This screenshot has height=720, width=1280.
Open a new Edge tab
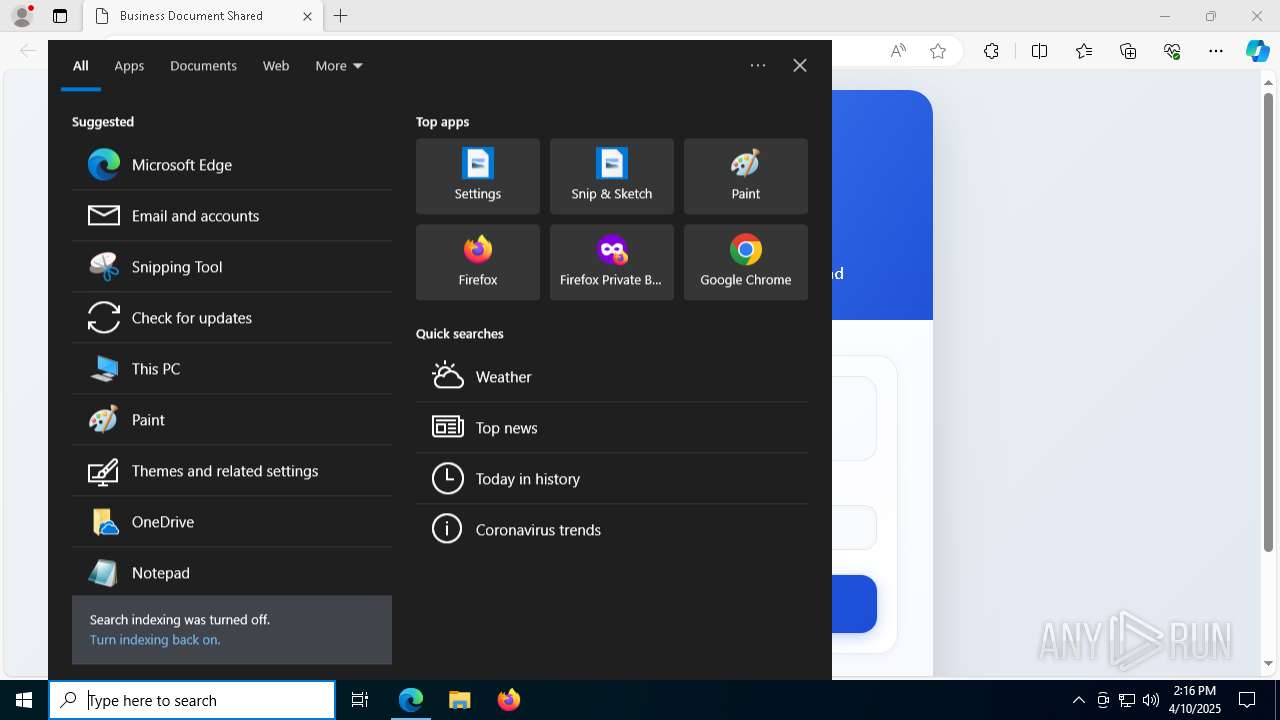341,16
